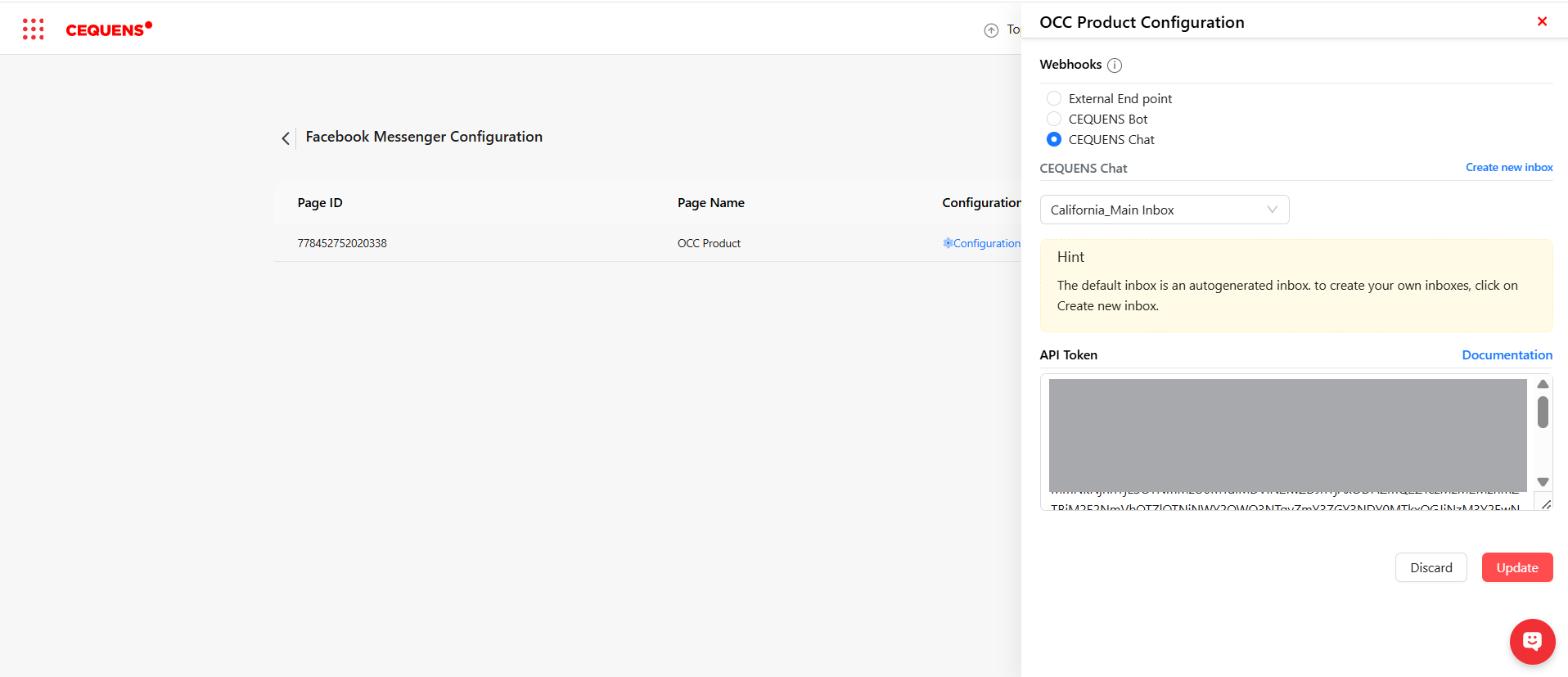
Task: Click Page ID value 778452752020338
Action: coord(342,243)
